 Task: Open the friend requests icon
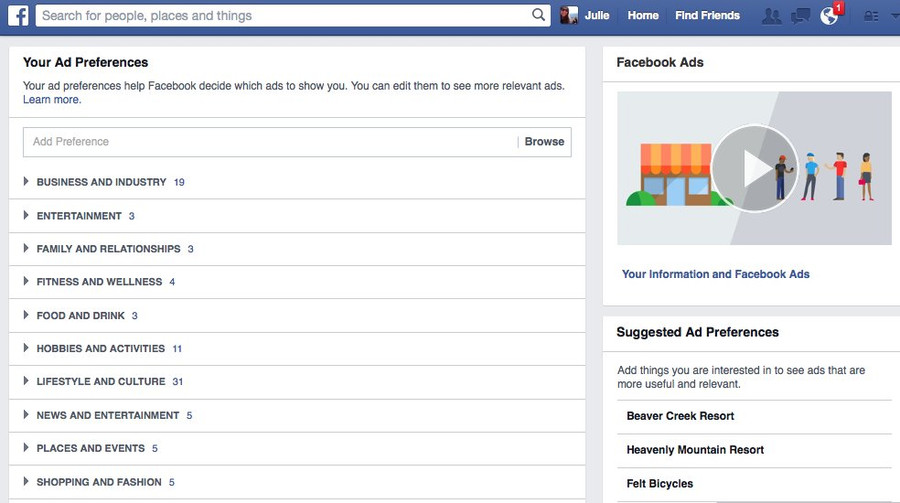point(771,15)
